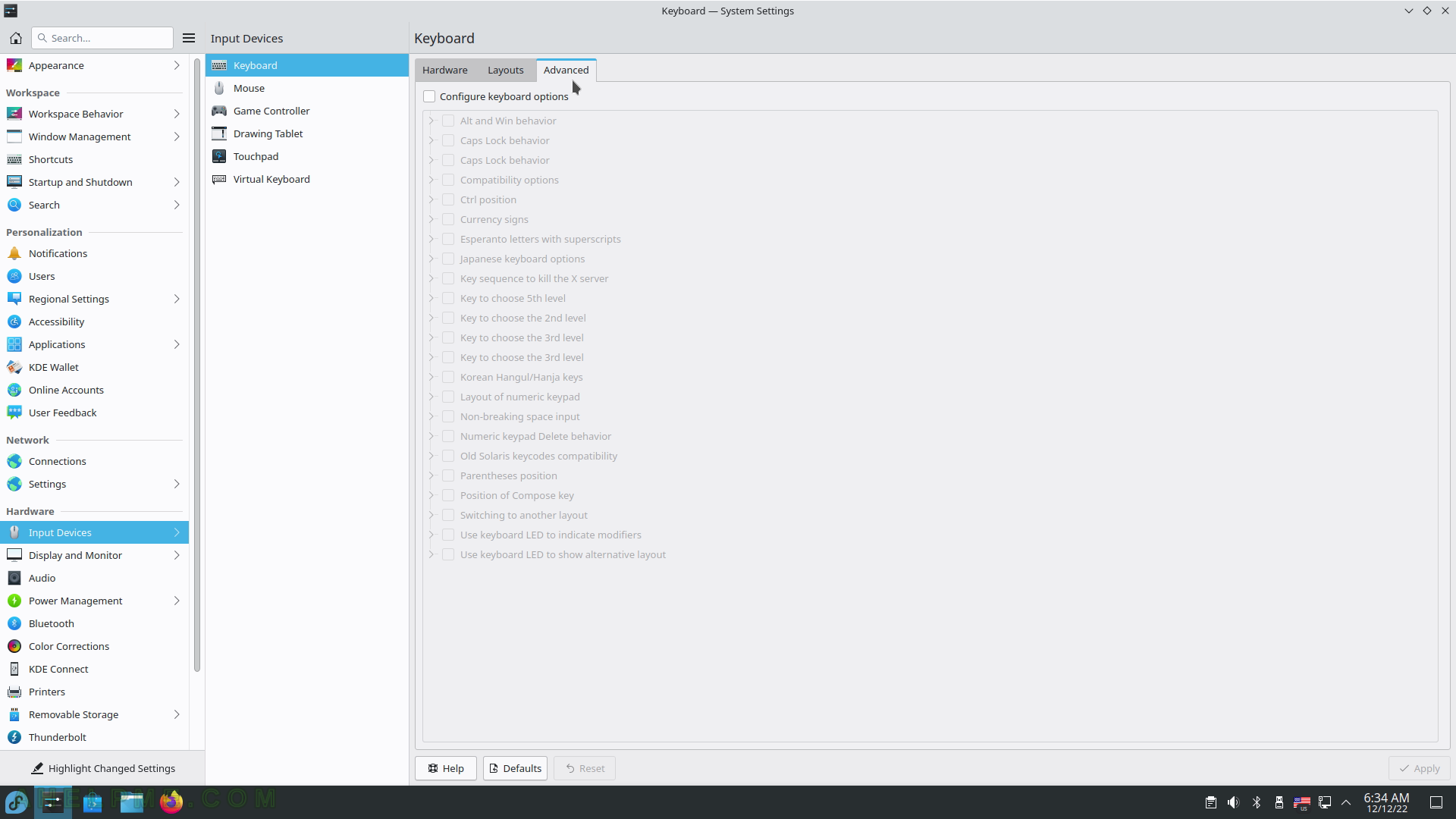Open Removable Storage category
This screenshot has height=819, width=1456.
pyautogui.click(x=94, y=714)
